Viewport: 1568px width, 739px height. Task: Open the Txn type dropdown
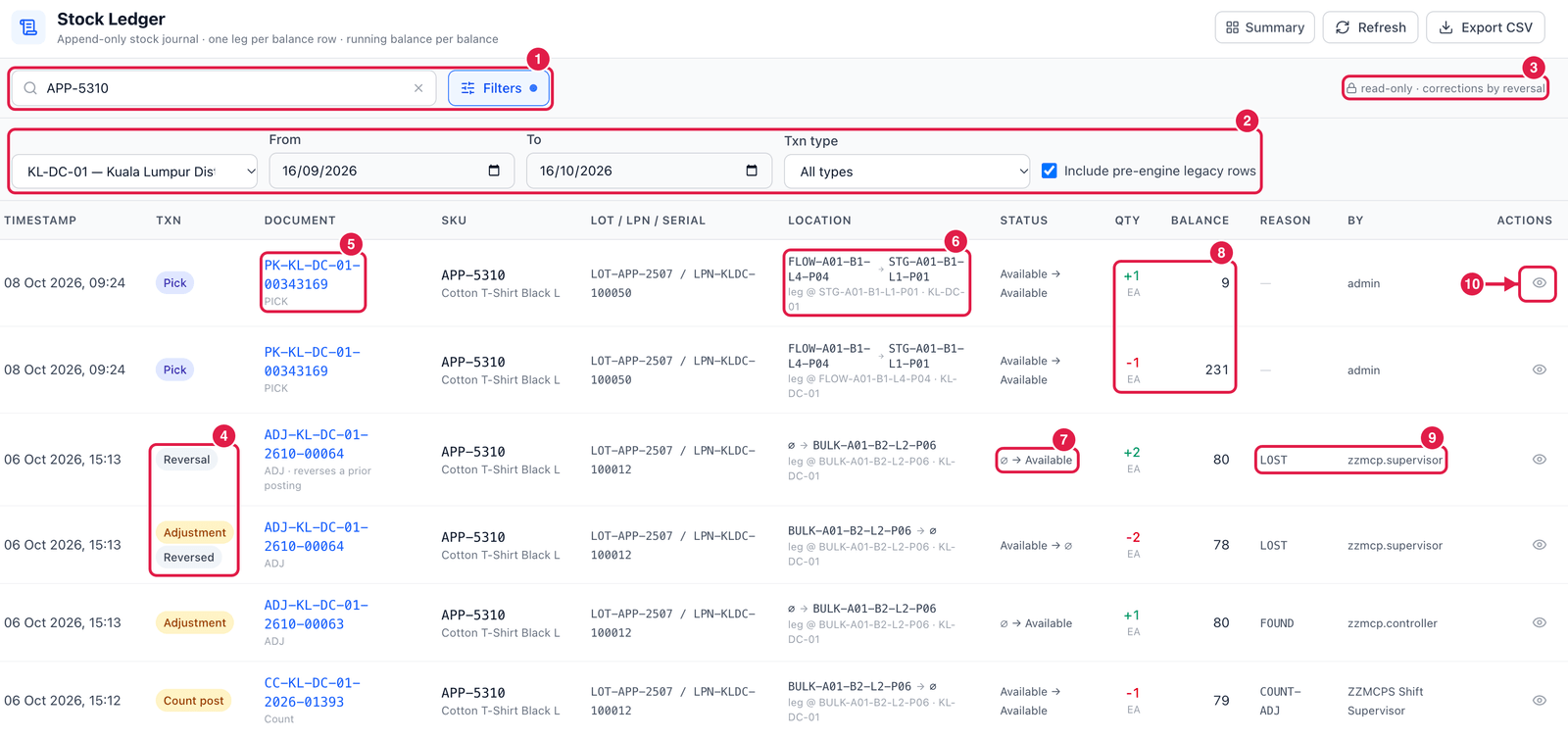pos(906,172)
